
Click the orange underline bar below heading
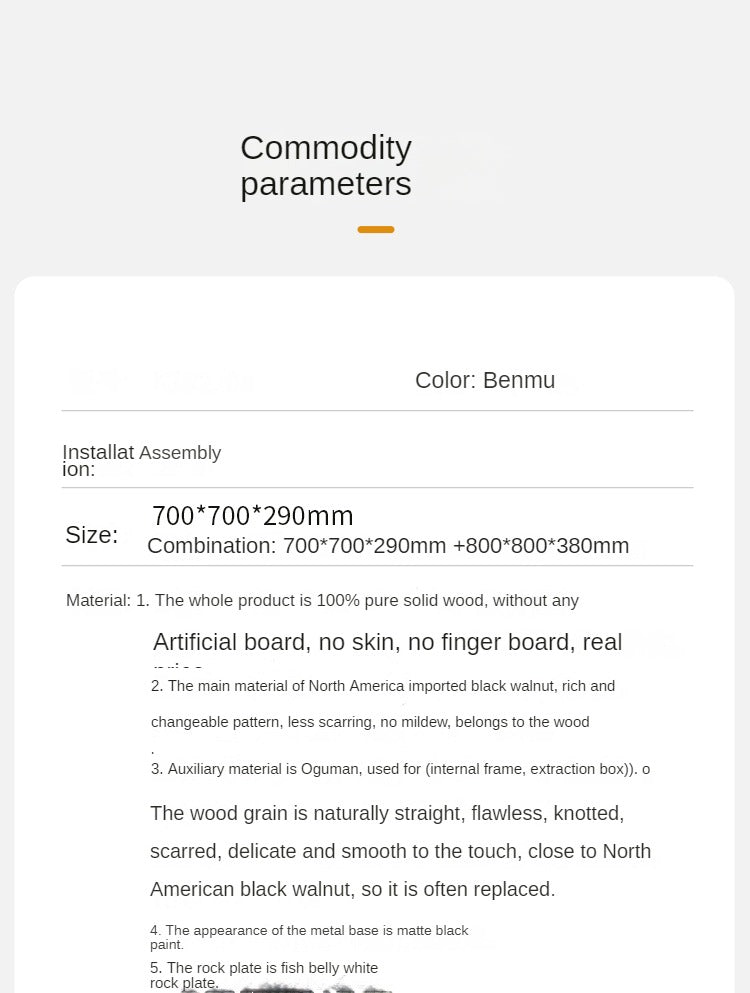coord(376,229)
